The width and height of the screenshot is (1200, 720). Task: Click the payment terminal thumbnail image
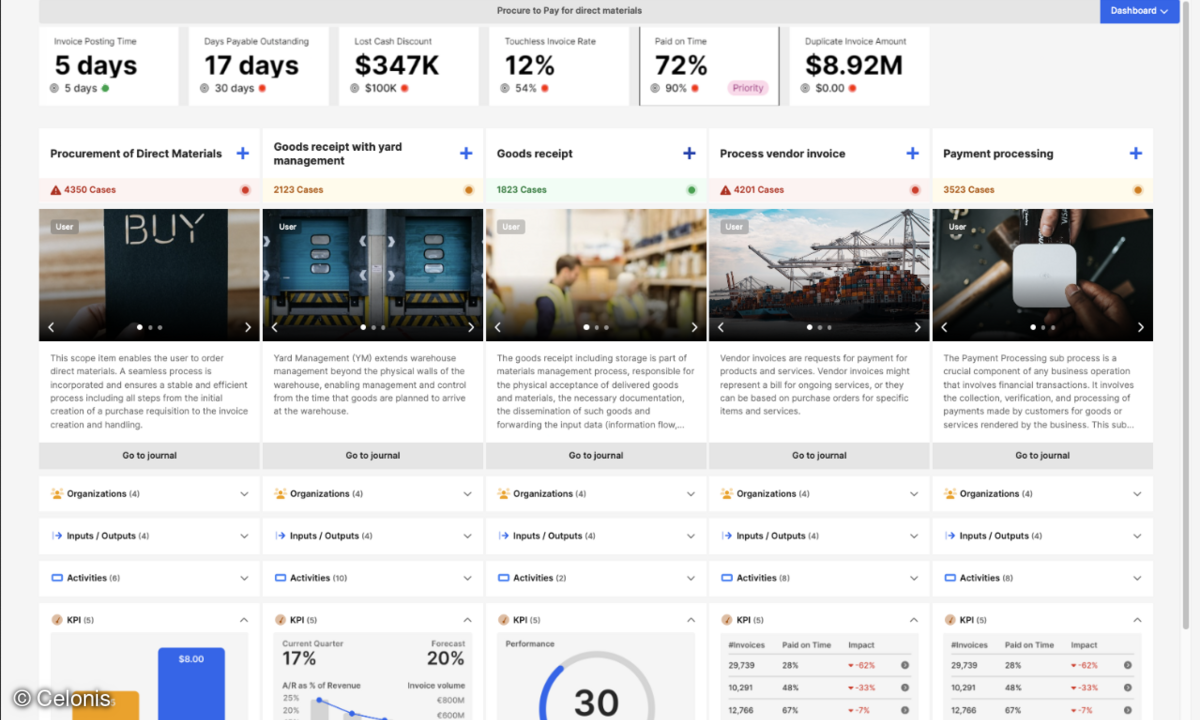coord(1043,275)
